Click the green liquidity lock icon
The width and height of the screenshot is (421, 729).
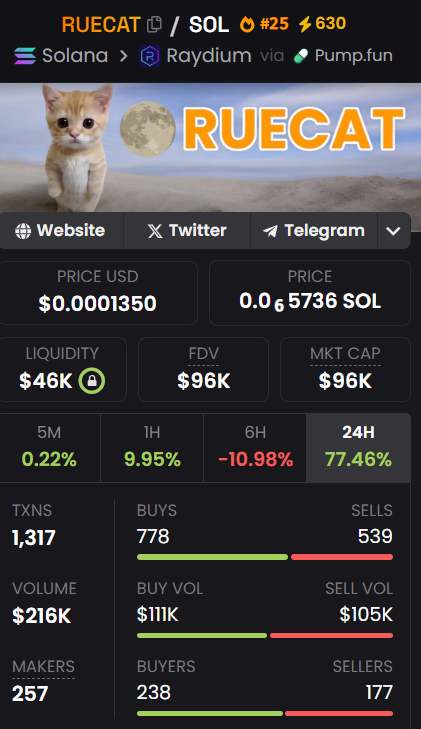92,381
